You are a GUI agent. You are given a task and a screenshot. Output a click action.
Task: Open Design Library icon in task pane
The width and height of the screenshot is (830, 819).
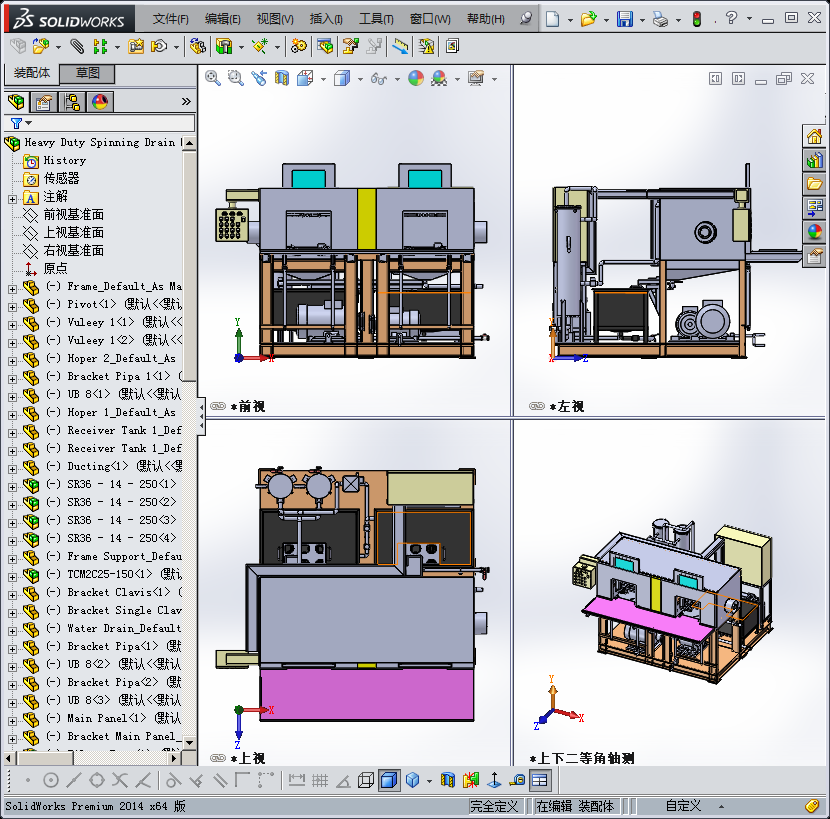point(814,160)
